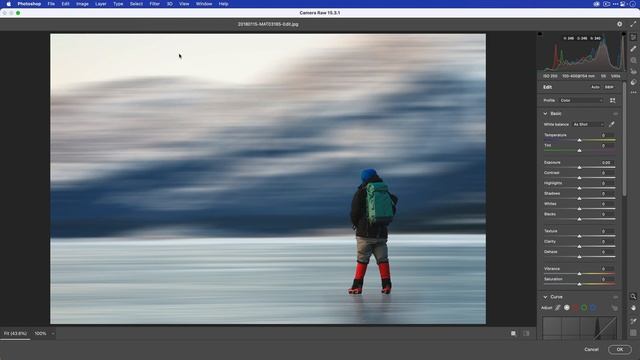Set zoom to 100%
This screenshot has width=640, height=360.
point(40,333)
